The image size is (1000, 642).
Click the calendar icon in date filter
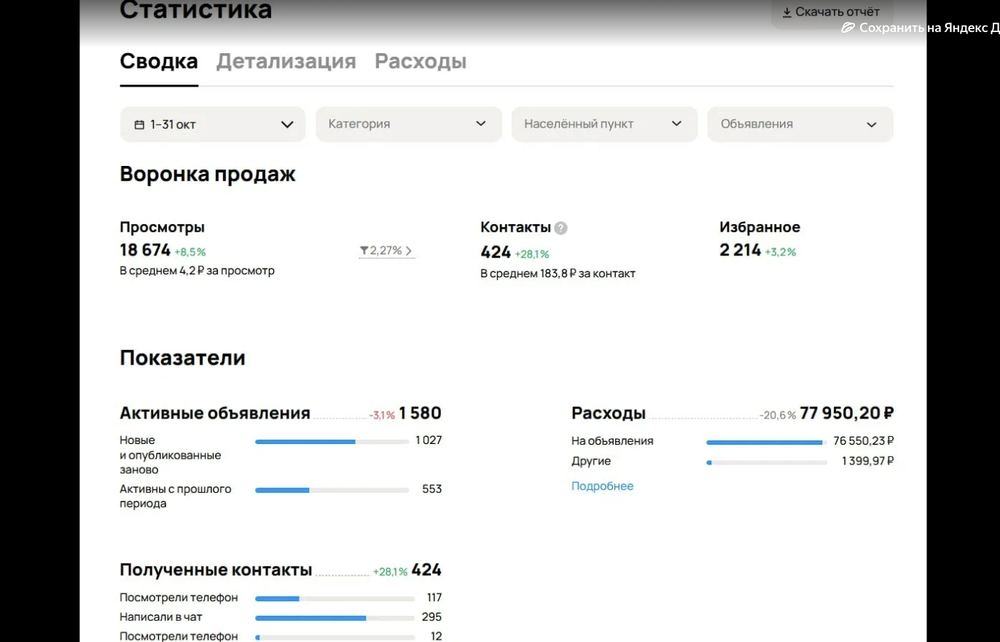pos(139,124)
